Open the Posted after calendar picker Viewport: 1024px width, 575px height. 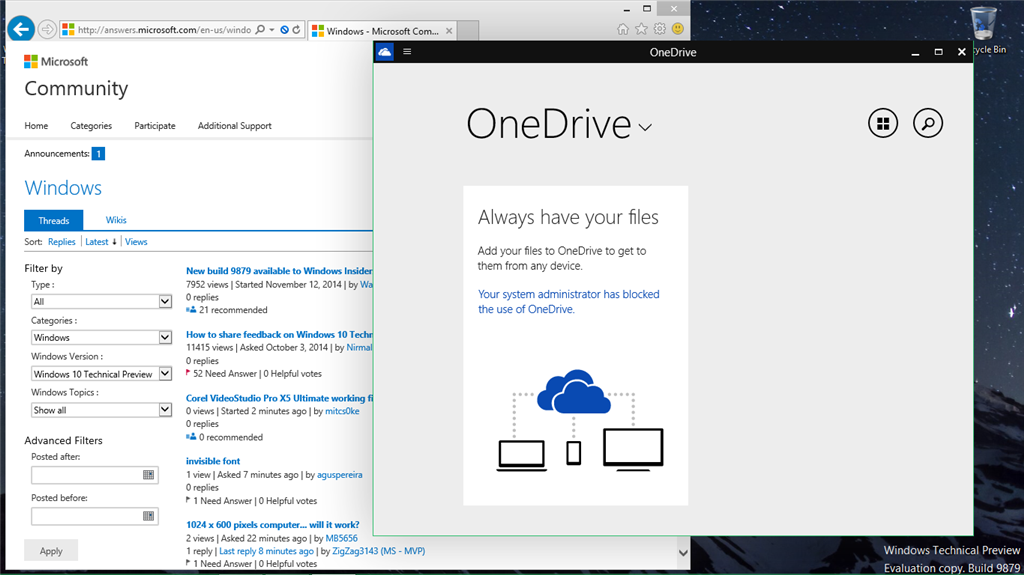(148, 475)
